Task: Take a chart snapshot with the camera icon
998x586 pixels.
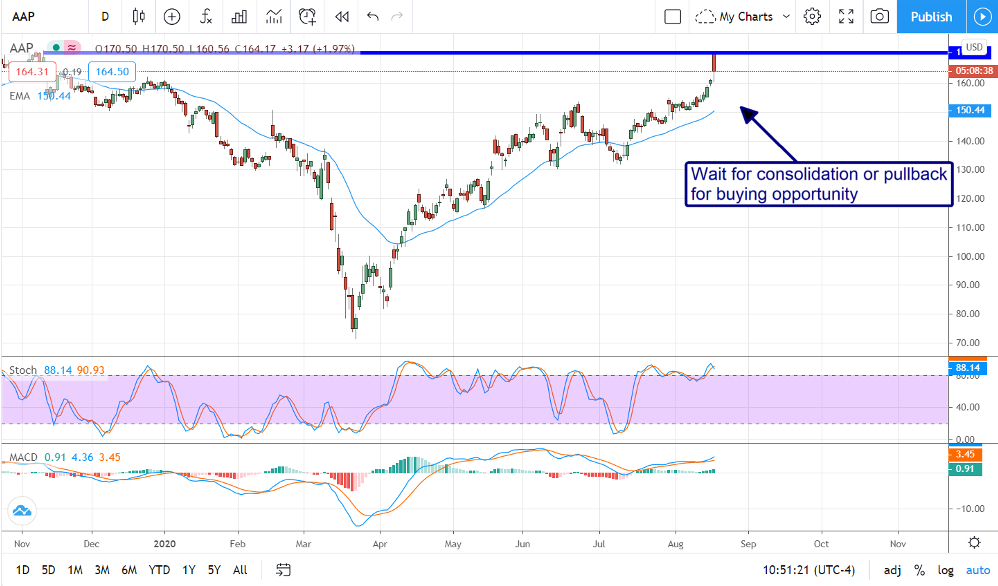Action: [879, 16]
